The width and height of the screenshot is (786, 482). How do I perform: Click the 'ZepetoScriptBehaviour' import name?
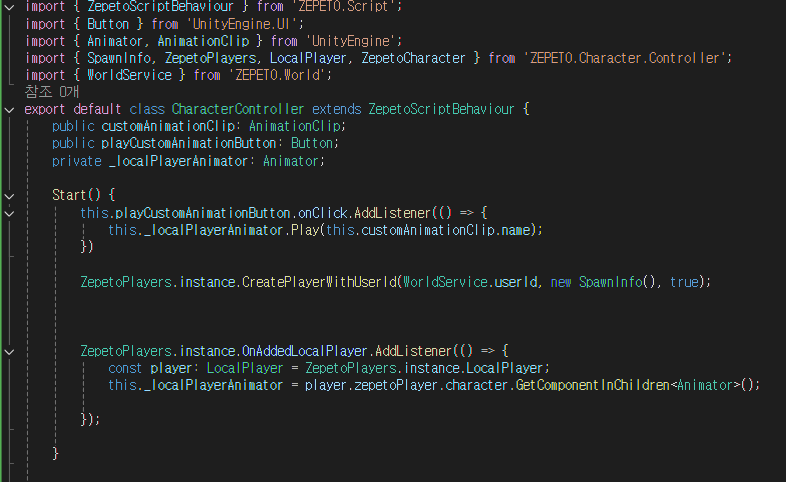point(160,7)
